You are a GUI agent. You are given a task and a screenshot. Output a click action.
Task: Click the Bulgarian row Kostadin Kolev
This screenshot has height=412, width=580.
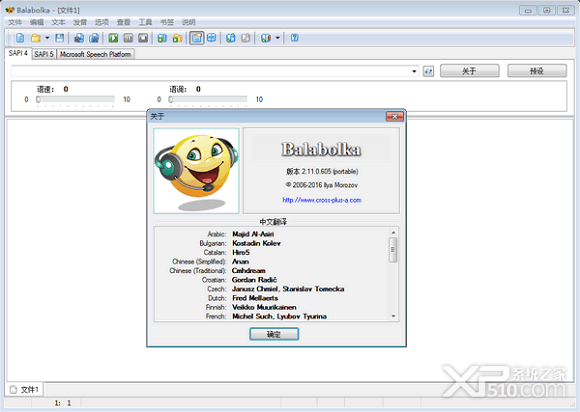[240, 243]
